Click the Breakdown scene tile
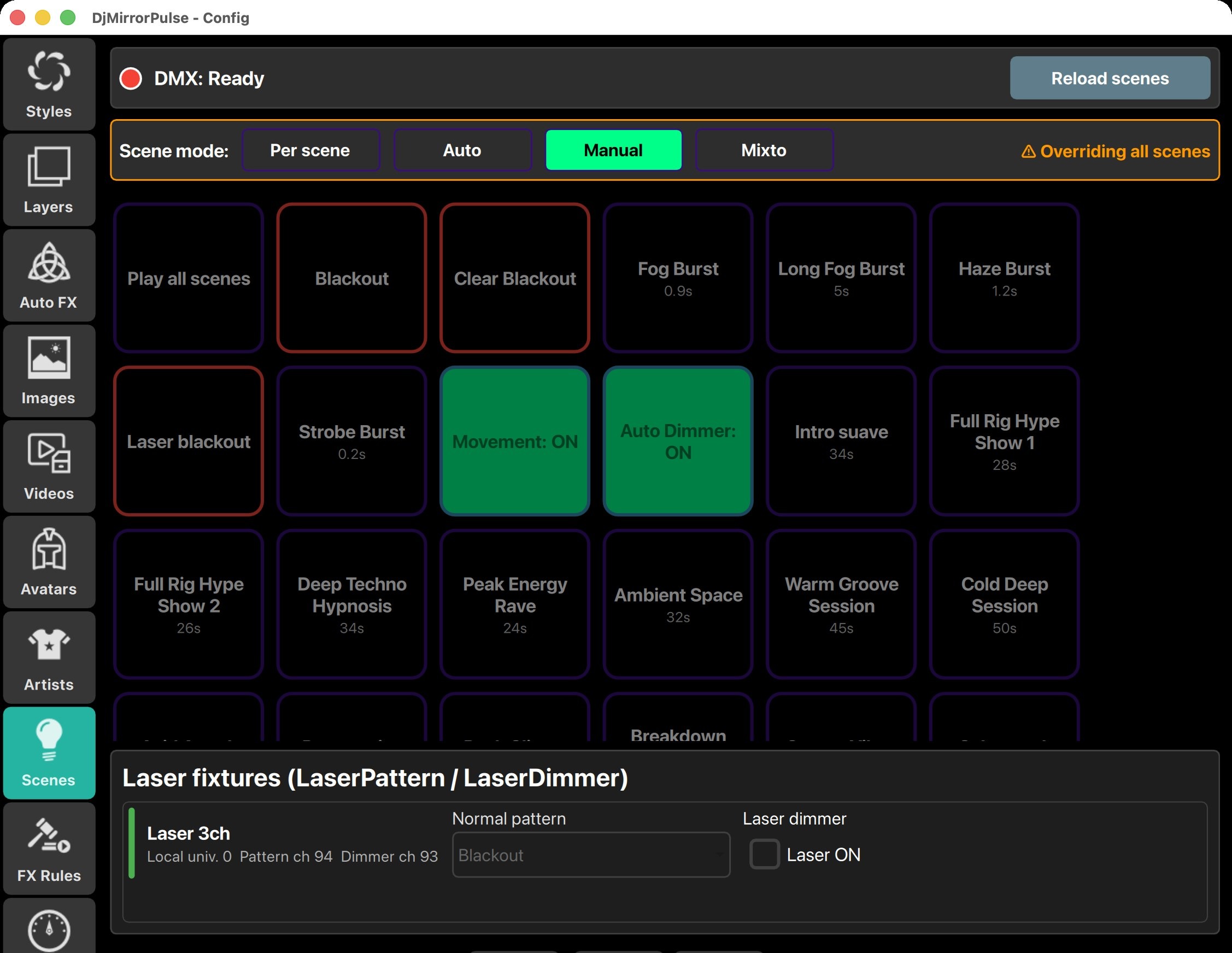 [678, 717]
